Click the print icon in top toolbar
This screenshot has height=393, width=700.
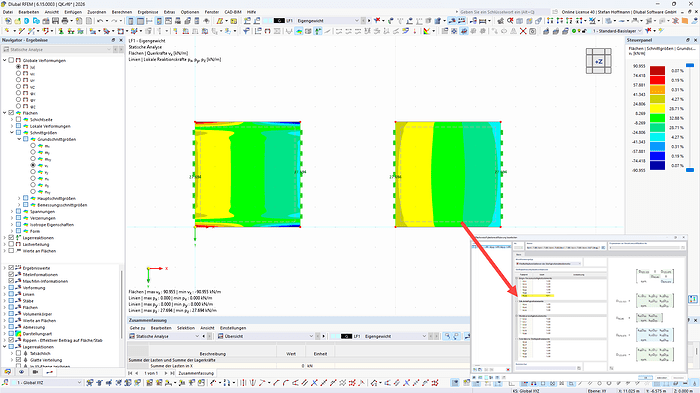tap(65, 21)
